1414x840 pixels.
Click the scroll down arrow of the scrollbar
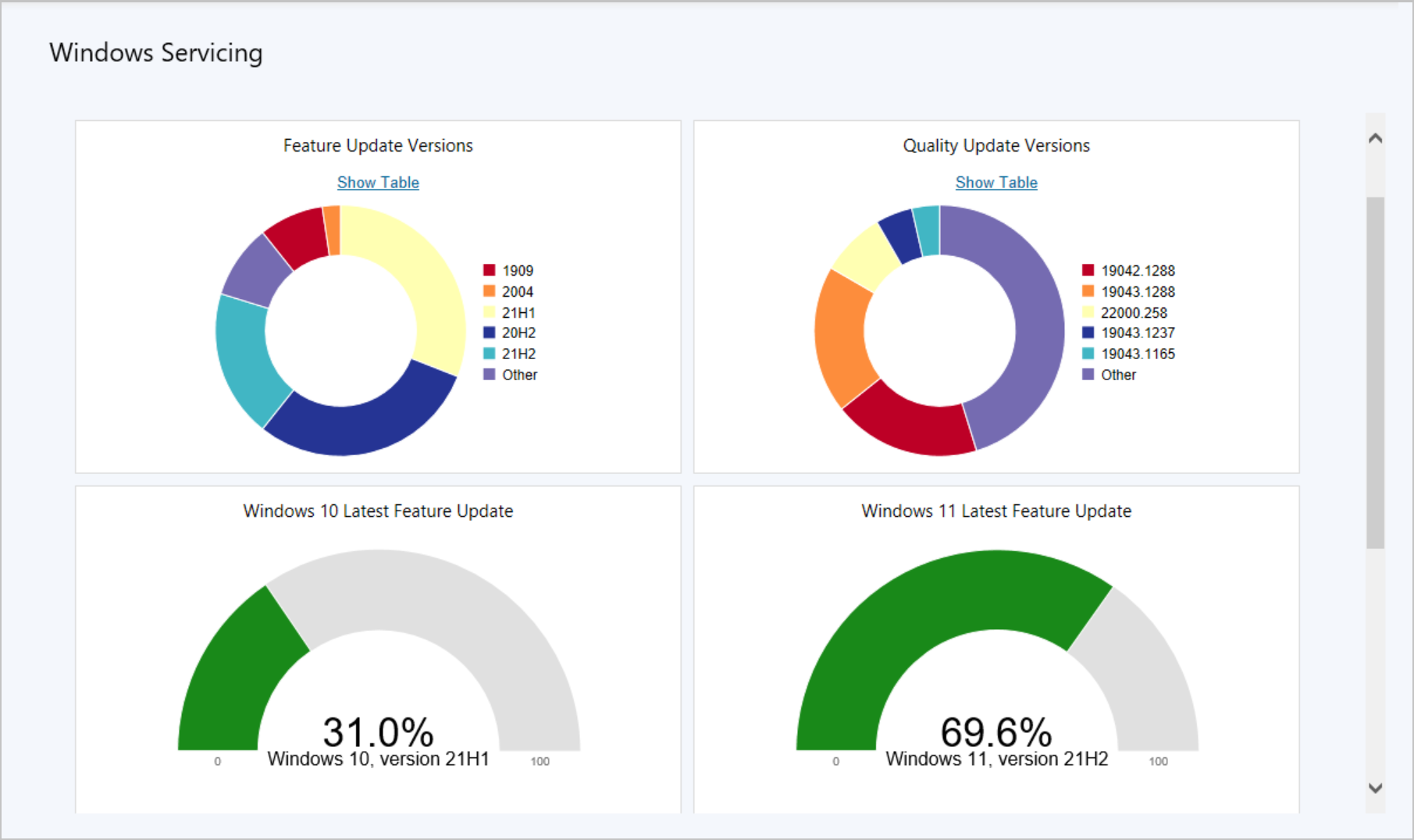[x=1376, y=788]
